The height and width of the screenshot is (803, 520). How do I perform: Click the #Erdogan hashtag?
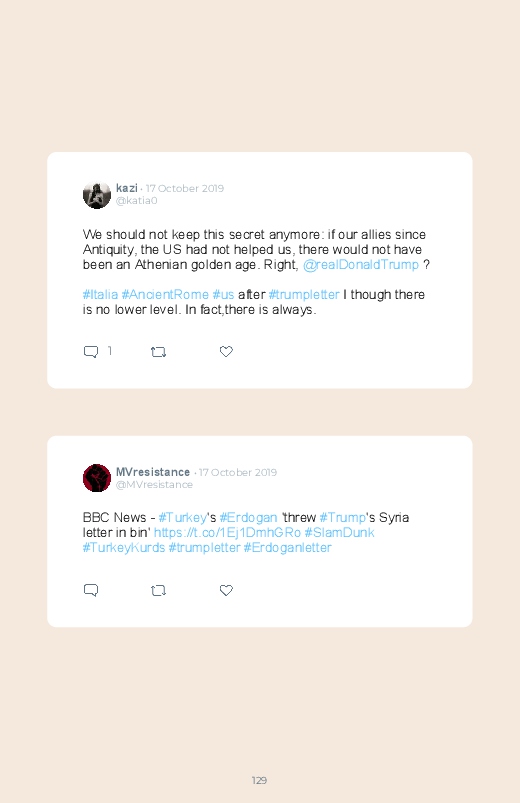(248, 518)
